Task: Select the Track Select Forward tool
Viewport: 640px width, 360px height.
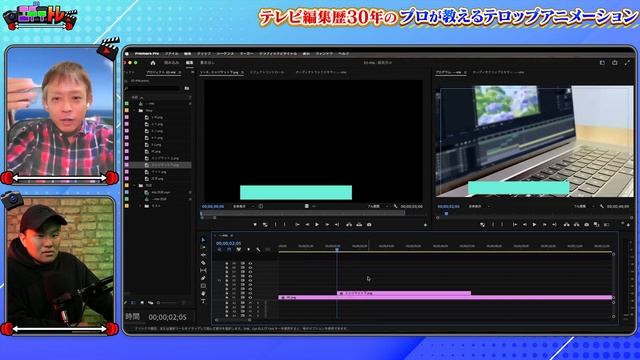Action: coord(203,248)
